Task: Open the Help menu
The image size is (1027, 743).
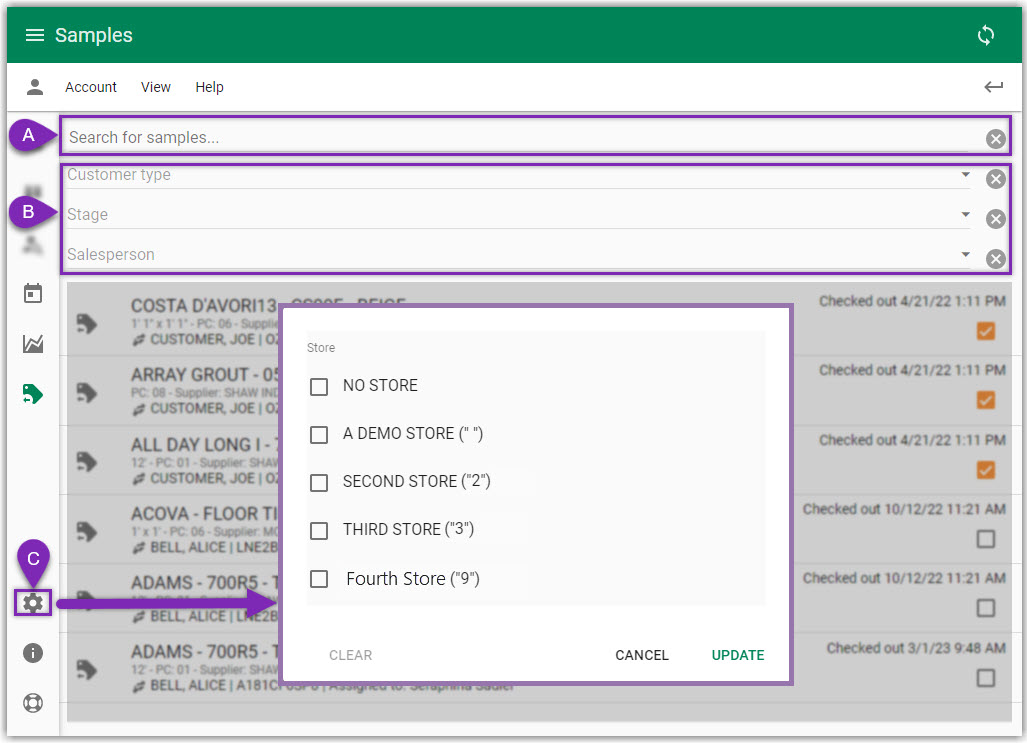Action: click(209, 87)
